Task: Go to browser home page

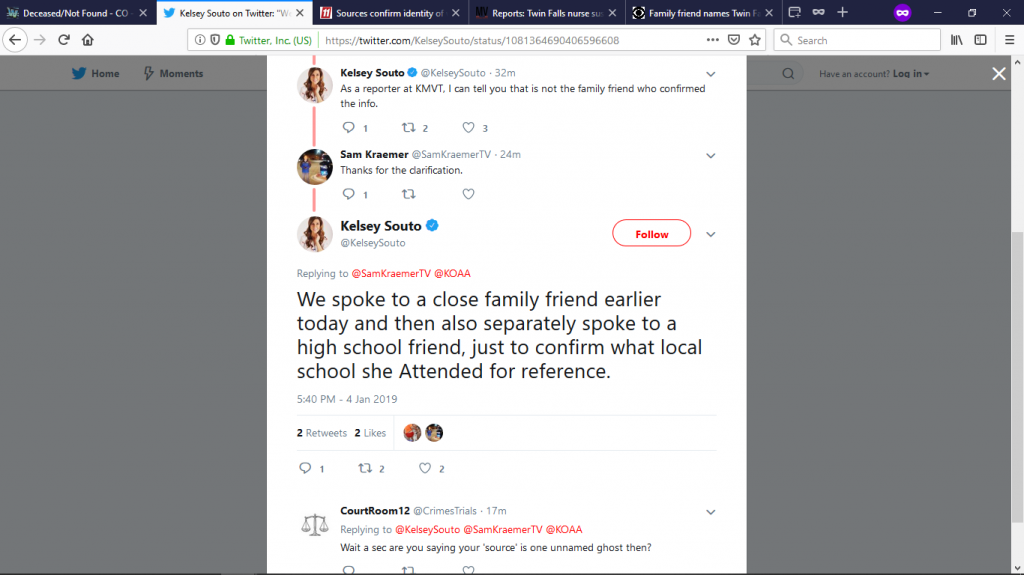Action: [x=88, y=40]
